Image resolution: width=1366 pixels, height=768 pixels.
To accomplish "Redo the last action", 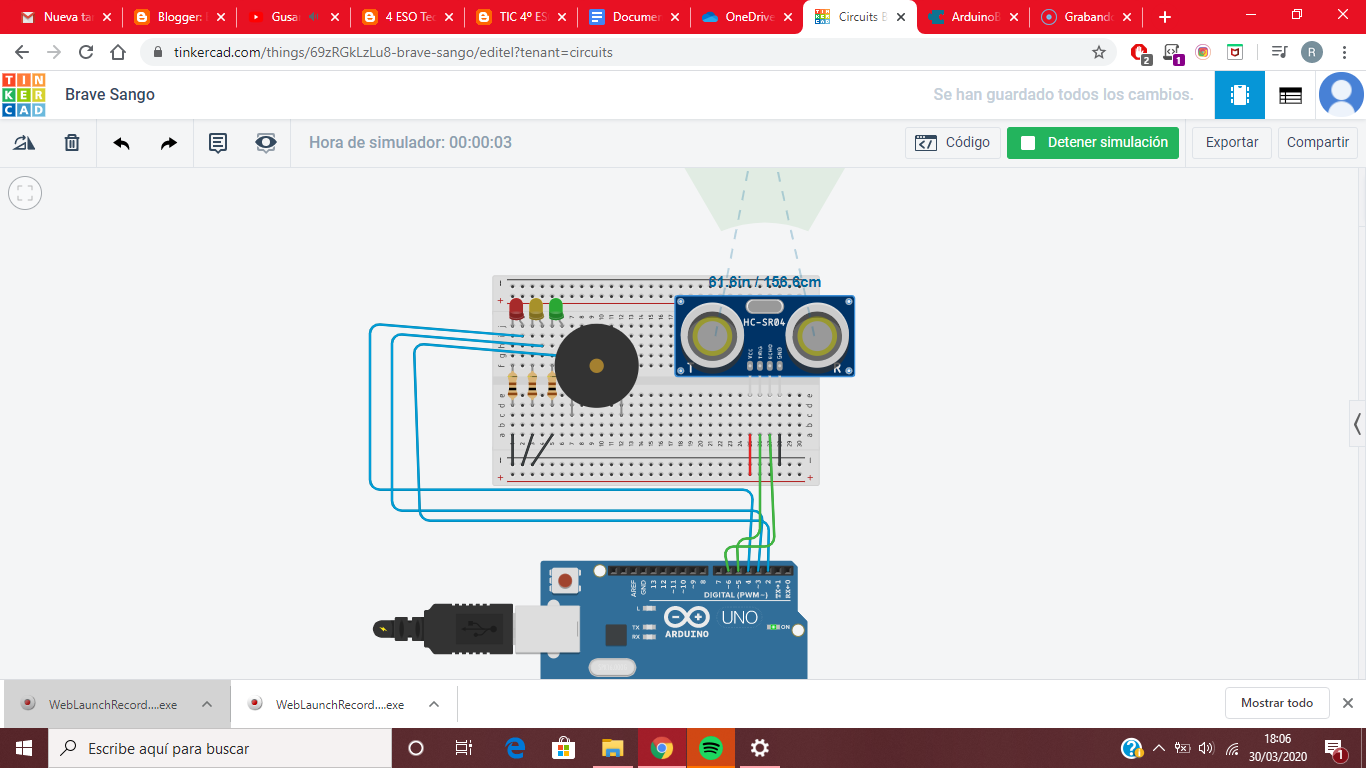I will coord(169,143).
